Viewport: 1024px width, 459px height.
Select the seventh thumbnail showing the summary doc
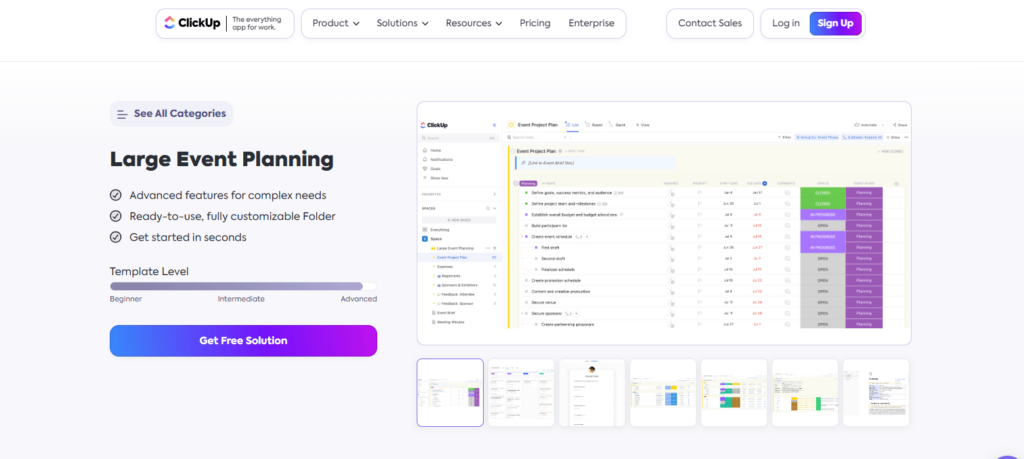(x=876, y=392)
